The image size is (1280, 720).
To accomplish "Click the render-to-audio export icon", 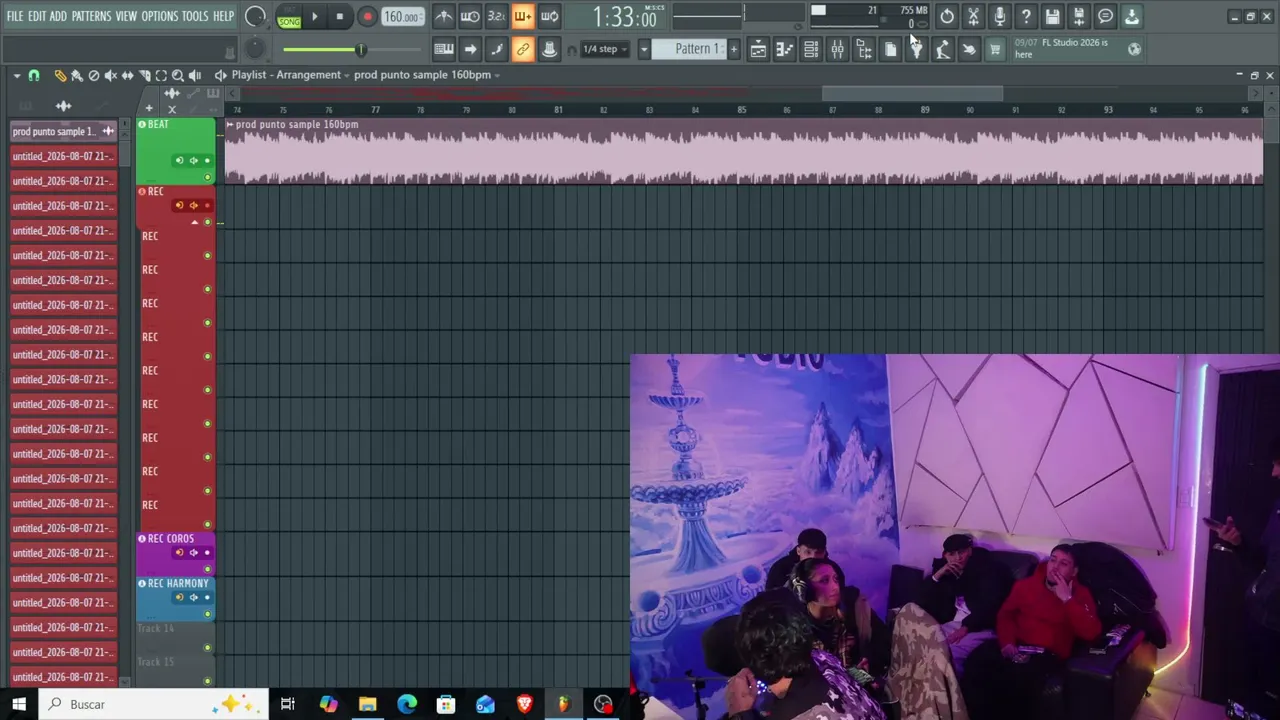I will point(1079,16).
